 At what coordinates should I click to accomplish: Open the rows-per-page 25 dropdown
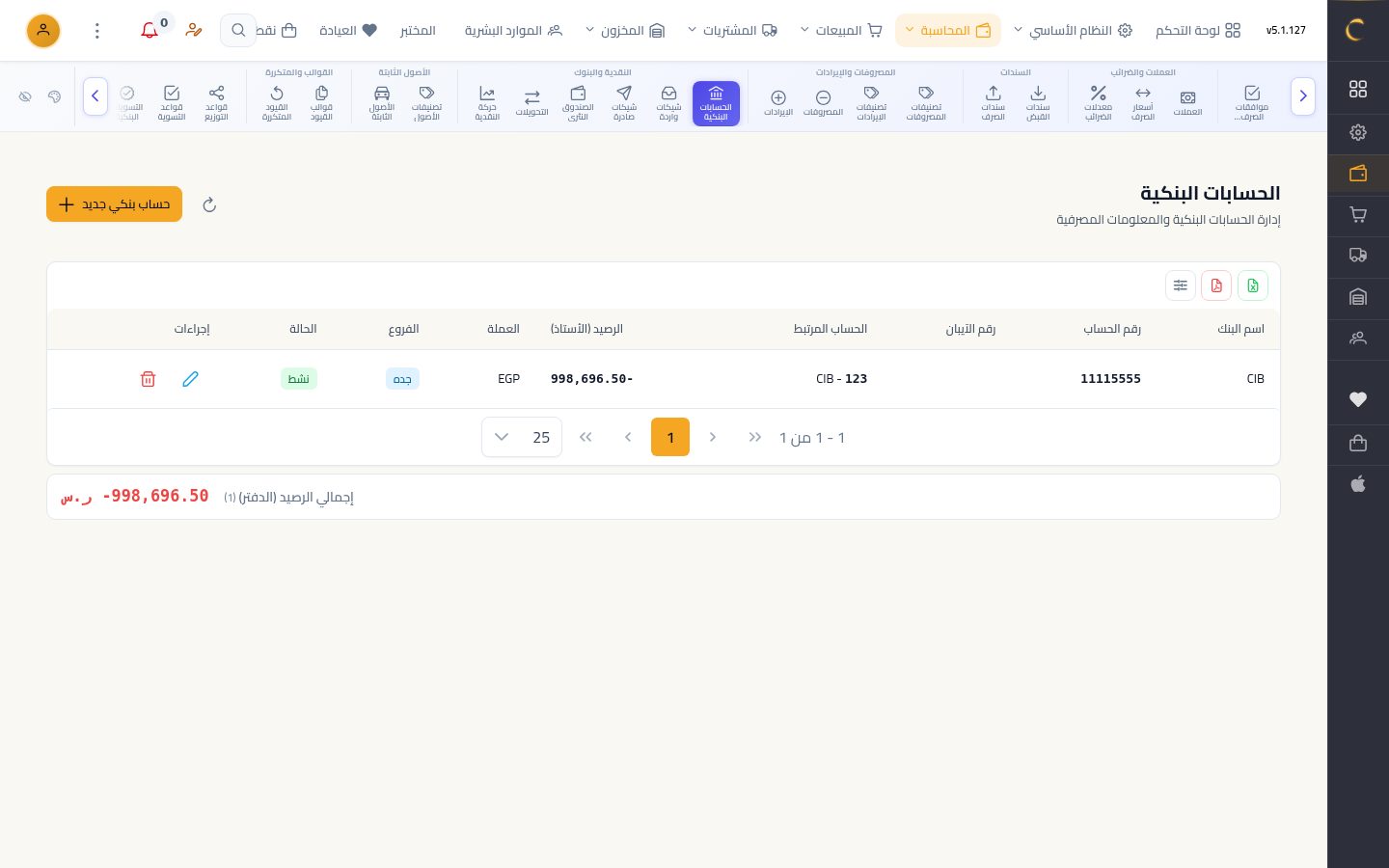(522, 437)
